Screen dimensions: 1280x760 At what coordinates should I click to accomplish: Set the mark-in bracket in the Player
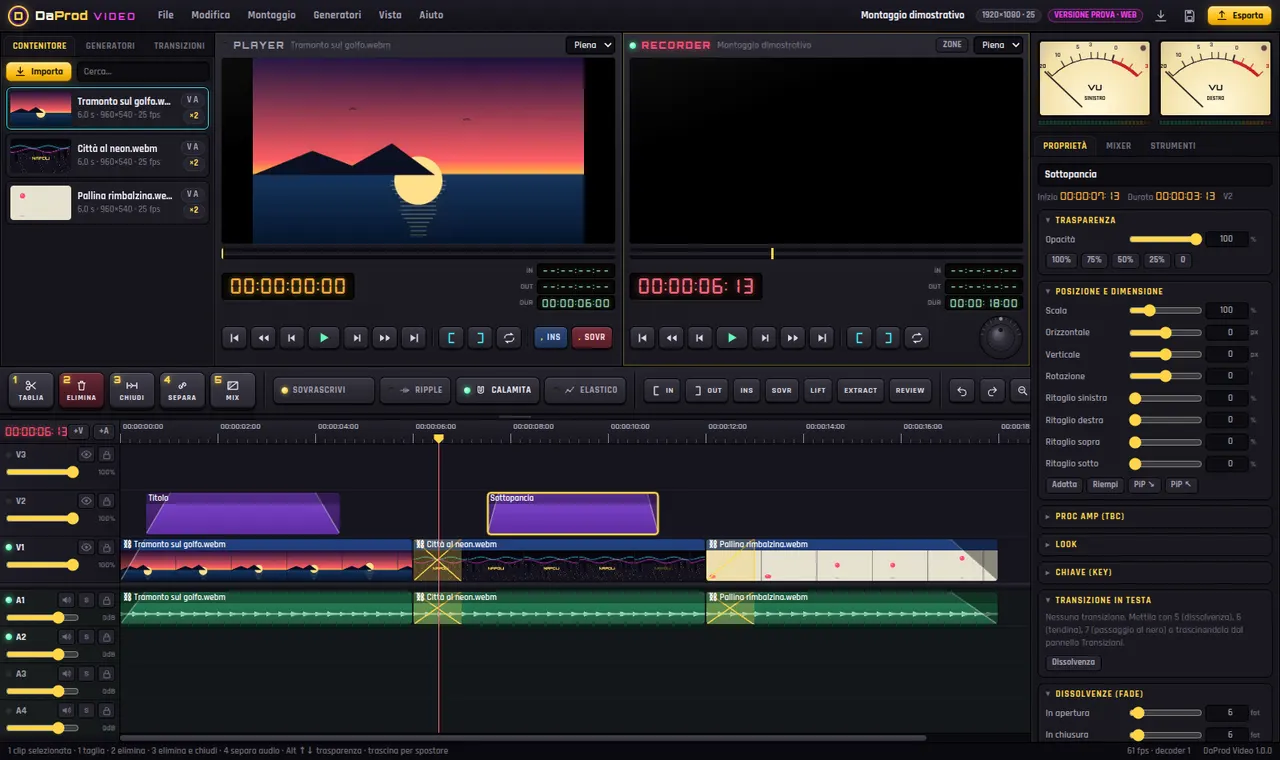pyautogui.click(x=451, y=338)
